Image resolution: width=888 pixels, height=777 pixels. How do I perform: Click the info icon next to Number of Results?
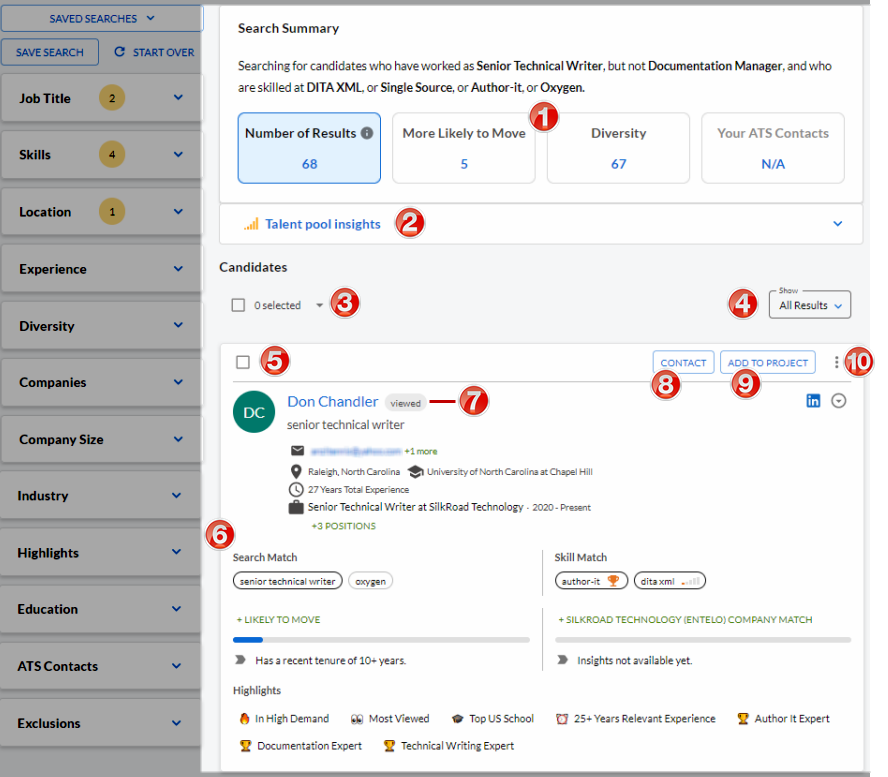pos(367,133)
